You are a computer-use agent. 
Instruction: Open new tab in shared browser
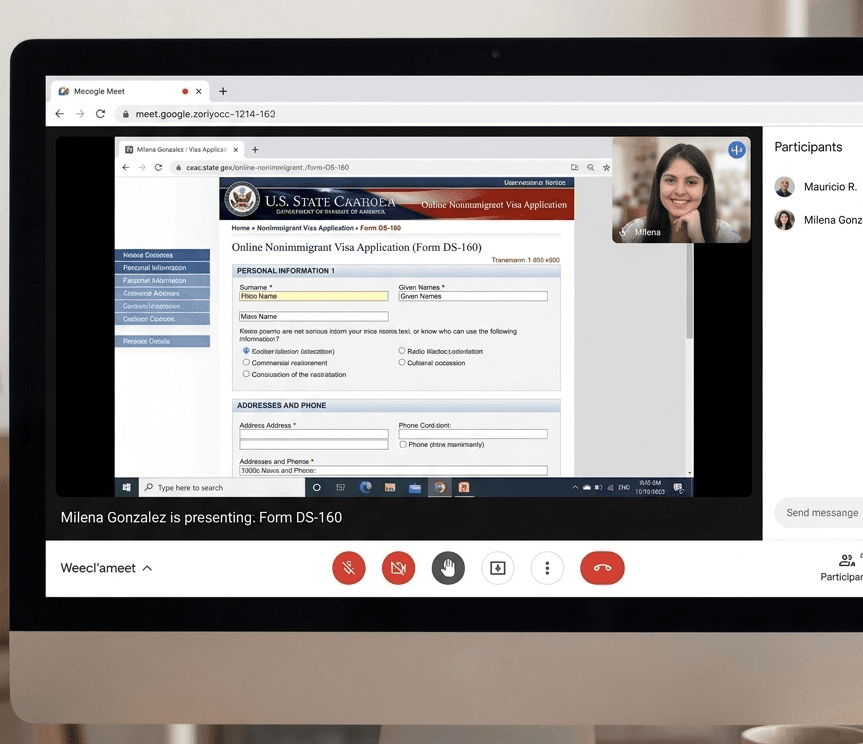point(255,150)
